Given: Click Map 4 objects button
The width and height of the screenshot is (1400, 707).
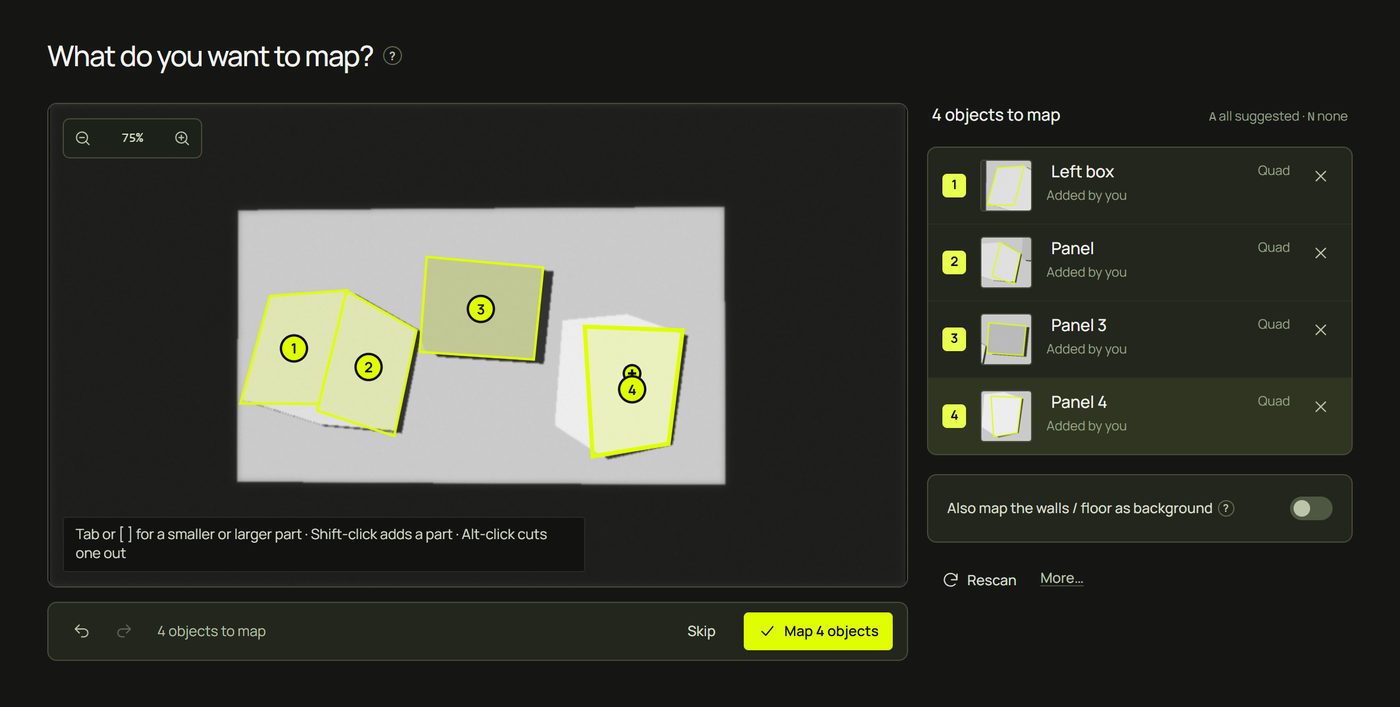Looking at the screenshot, I should click(x=818, y=631).
